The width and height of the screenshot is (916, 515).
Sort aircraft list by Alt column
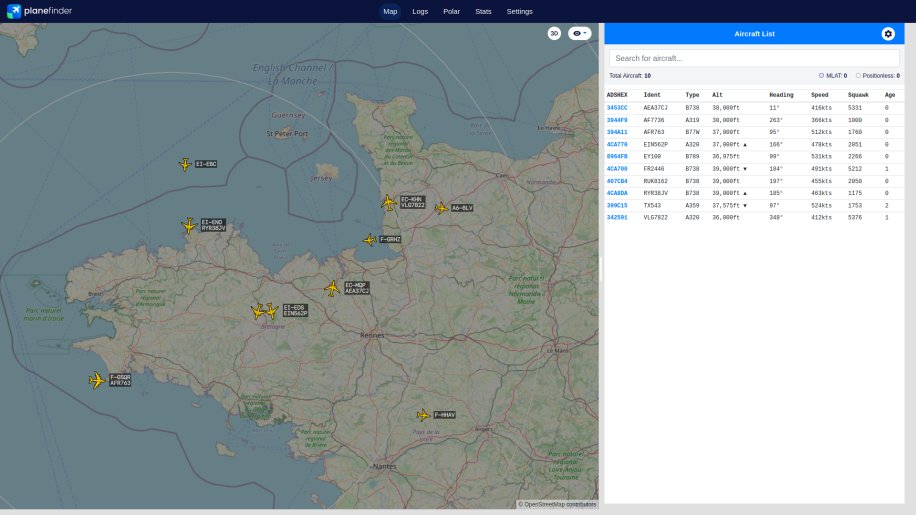(x=717, y=95)
